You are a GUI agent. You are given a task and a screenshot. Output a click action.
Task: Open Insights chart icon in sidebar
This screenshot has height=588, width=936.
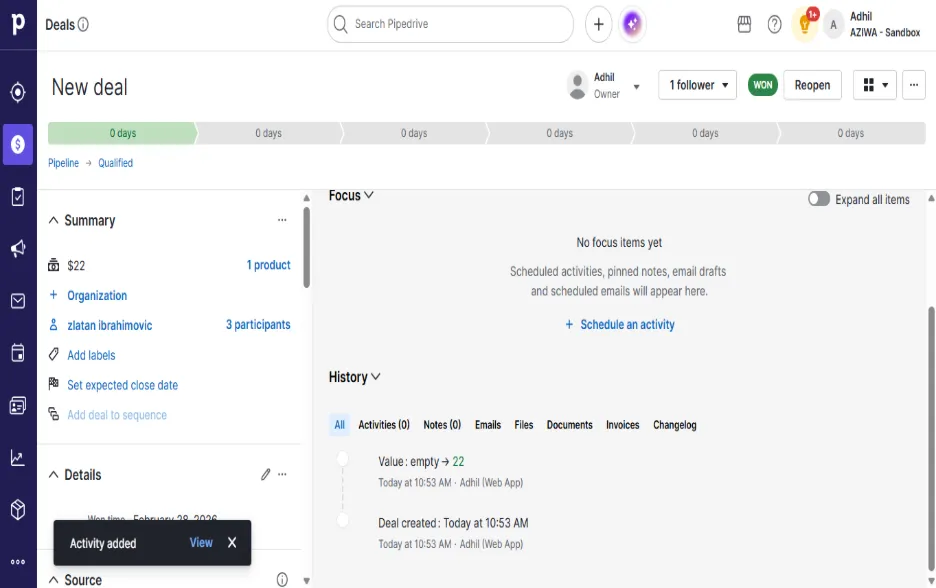18,458
